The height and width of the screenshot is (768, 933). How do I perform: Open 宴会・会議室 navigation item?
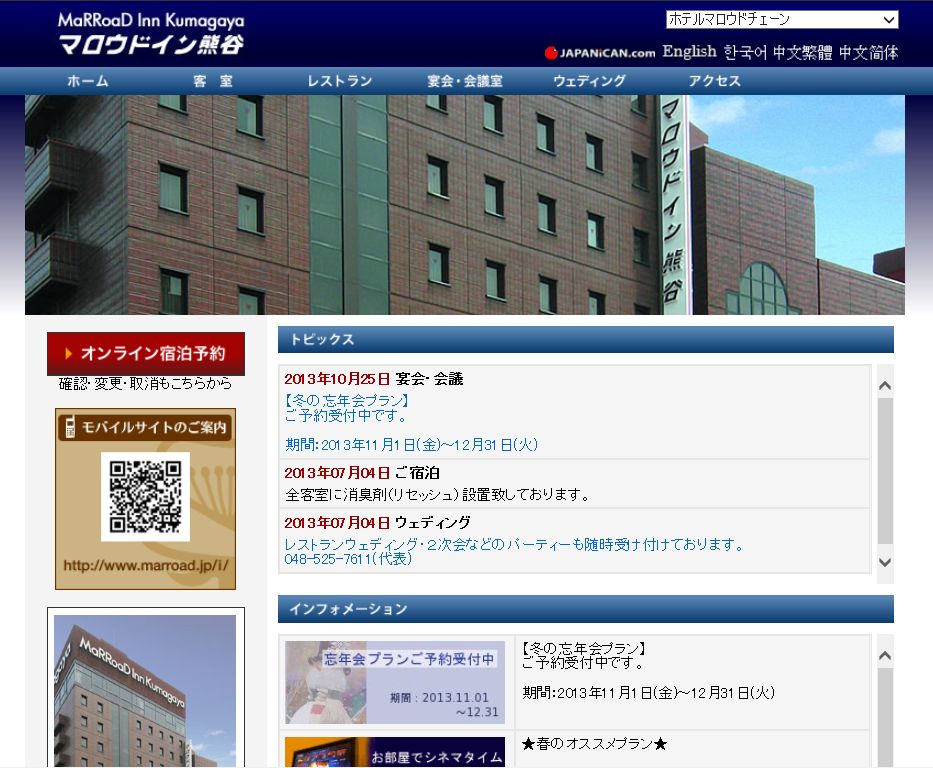(x=465, y=81)
